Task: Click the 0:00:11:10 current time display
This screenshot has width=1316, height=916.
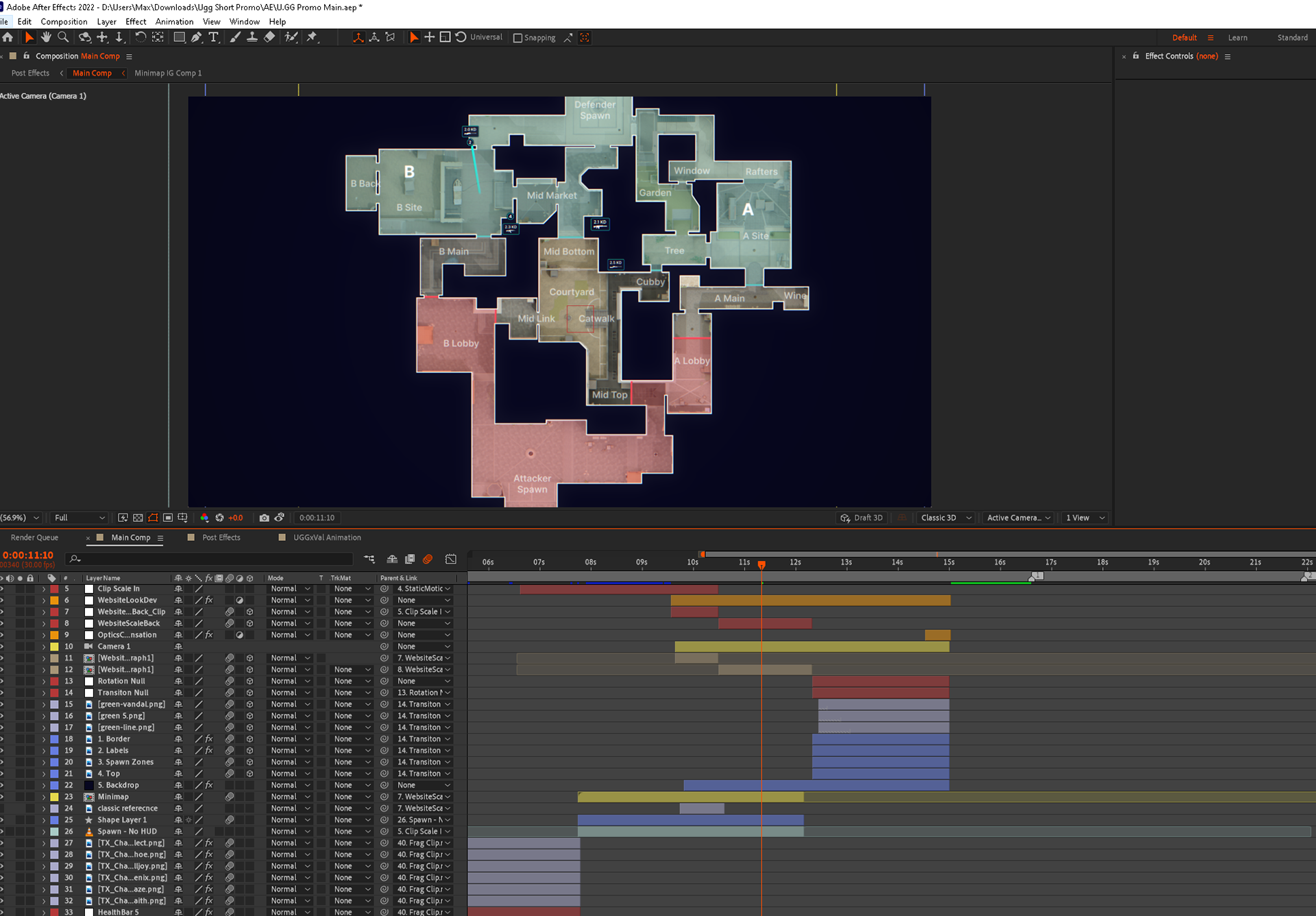Action: point(28,555)
